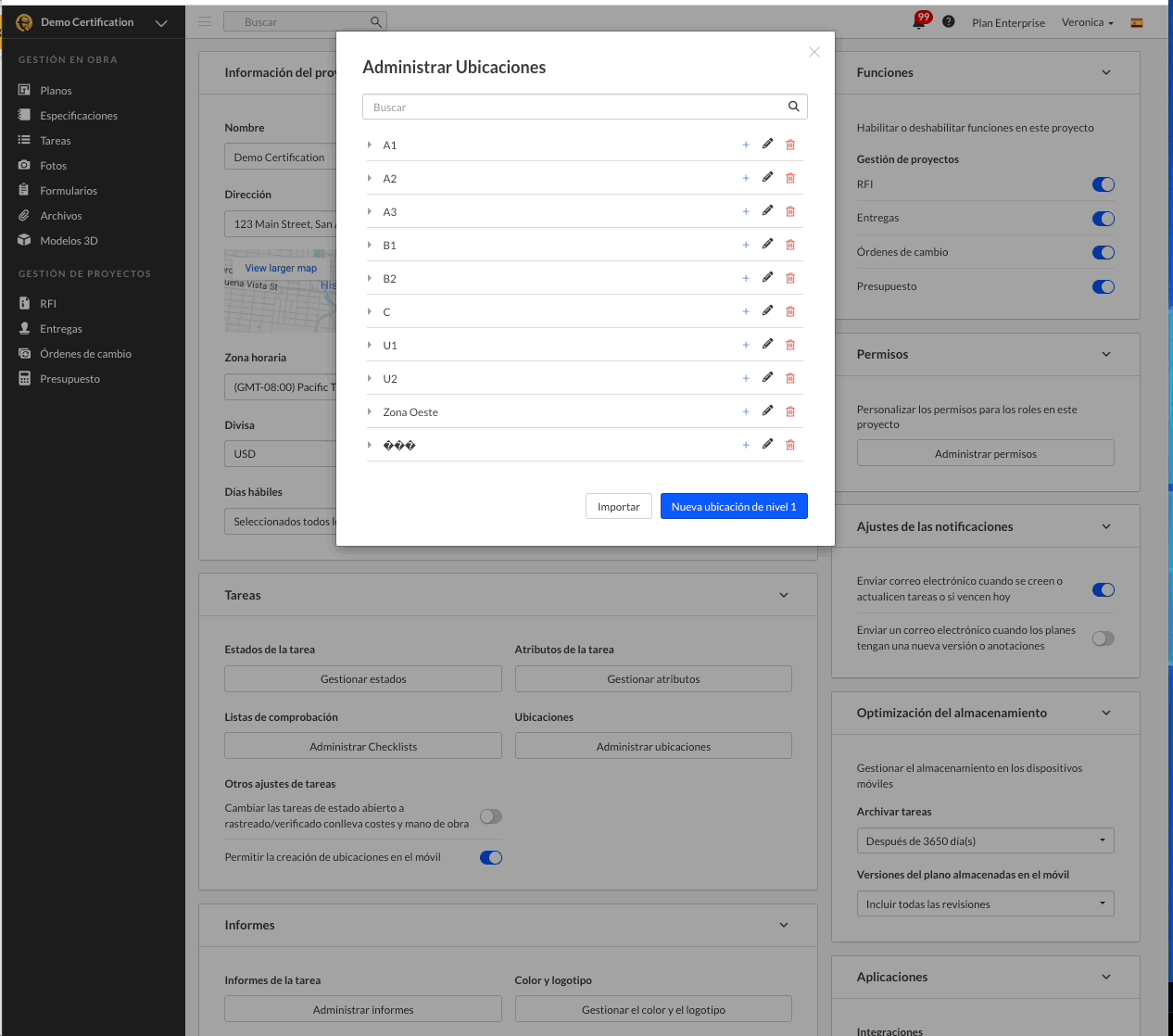The width and height of the screenshot is (1173, 1036).
Task: Open the Archivar tareas dropdown
Action: (985, 840)
